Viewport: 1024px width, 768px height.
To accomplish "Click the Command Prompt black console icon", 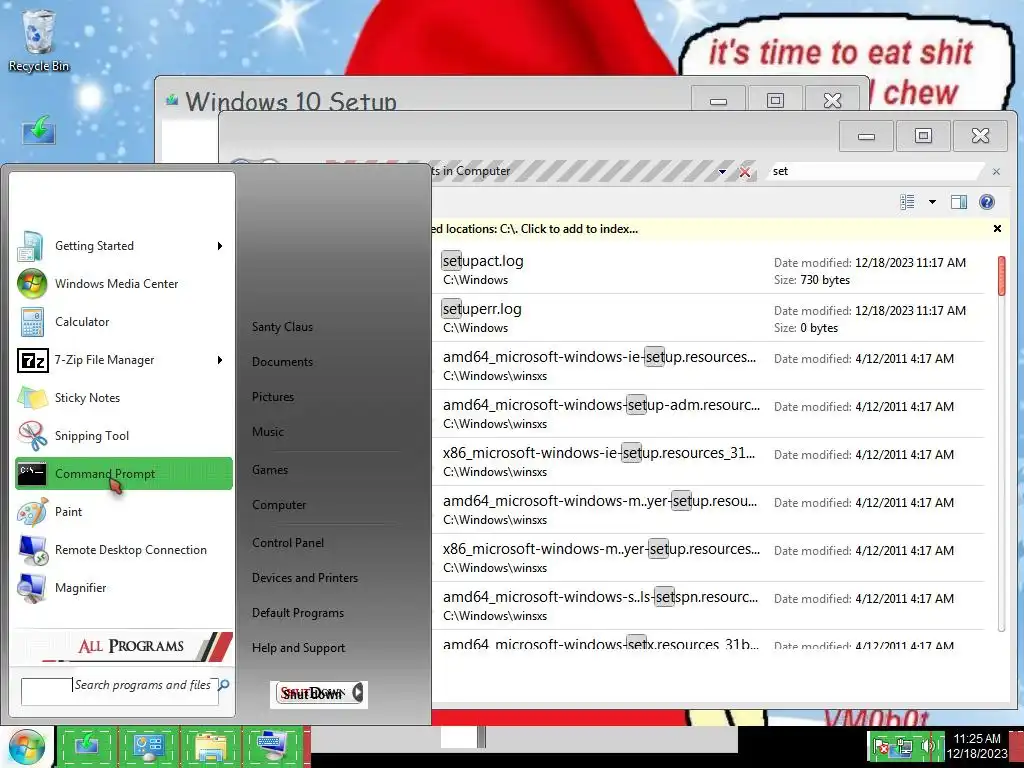I will click(32, 473).
